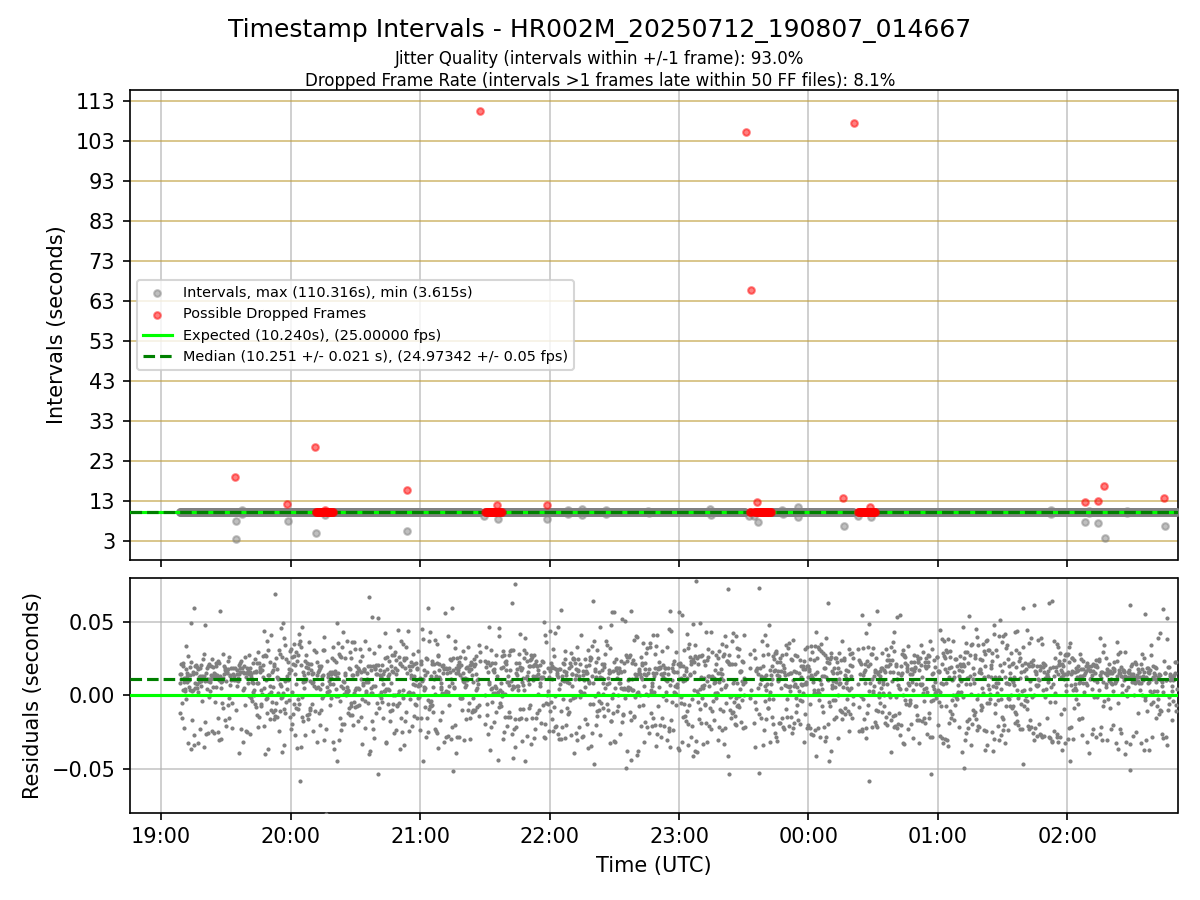Click the plot title 'Timestamp Intervals - HR002M_20250712_190807_014667'

[x=599, y=29]
